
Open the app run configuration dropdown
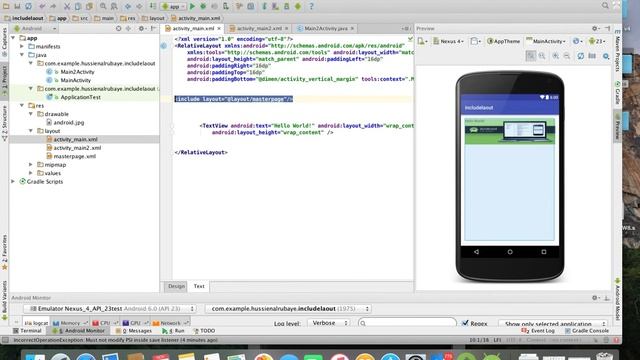coord(173,6)
